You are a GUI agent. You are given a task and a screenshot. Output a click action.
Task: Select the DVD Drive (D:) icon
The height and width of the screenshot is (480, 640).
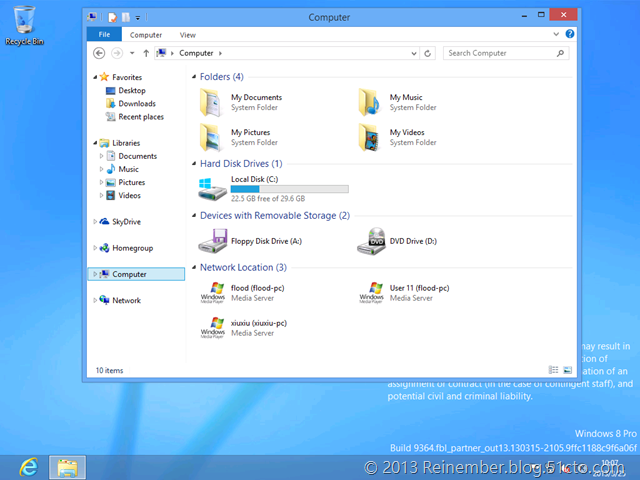coord(371,241)
